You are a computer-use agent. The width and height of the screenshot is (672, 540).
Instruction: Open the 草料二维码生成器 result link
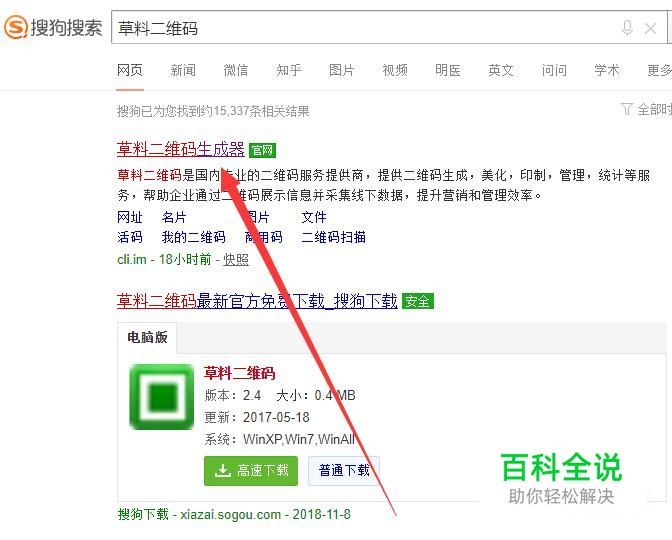[x=180, y=150]
